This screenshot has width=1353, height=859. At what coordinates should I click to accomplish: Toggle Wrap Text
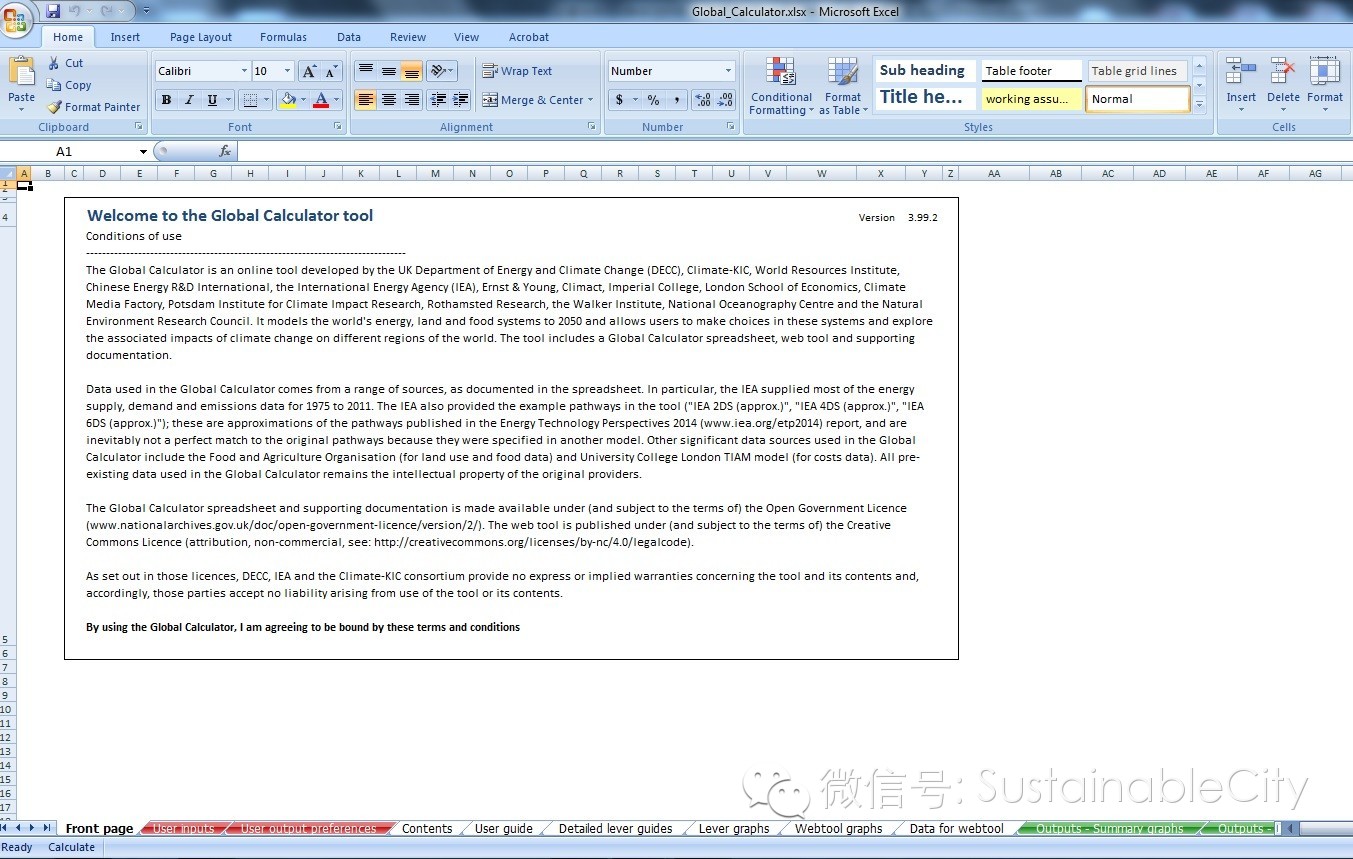pyautogui.click(x=517, y=71)
